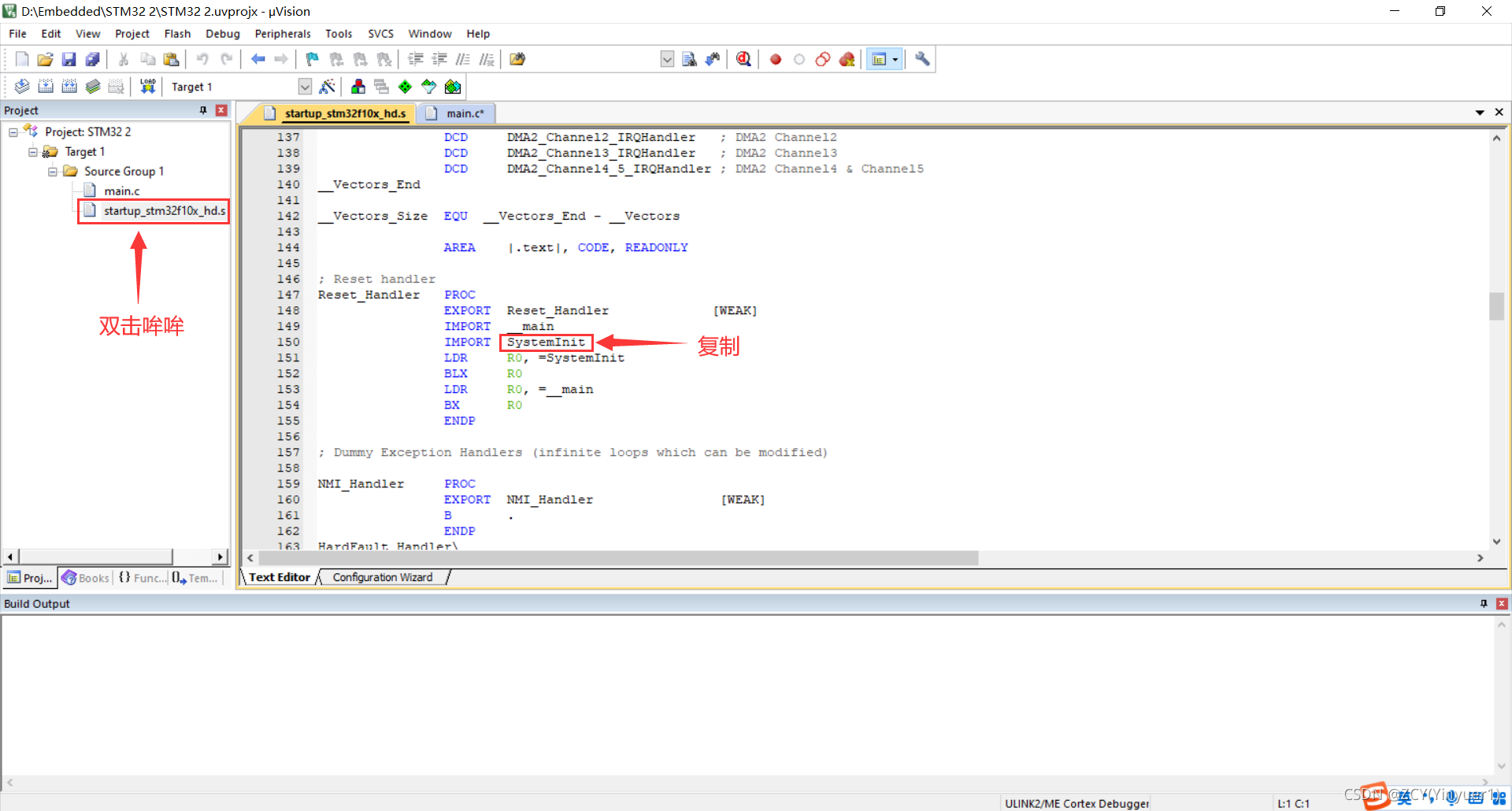Click the editor horizontal scrollbar thumb
Screen dimensions: 1512x811
tap(618, 558)
